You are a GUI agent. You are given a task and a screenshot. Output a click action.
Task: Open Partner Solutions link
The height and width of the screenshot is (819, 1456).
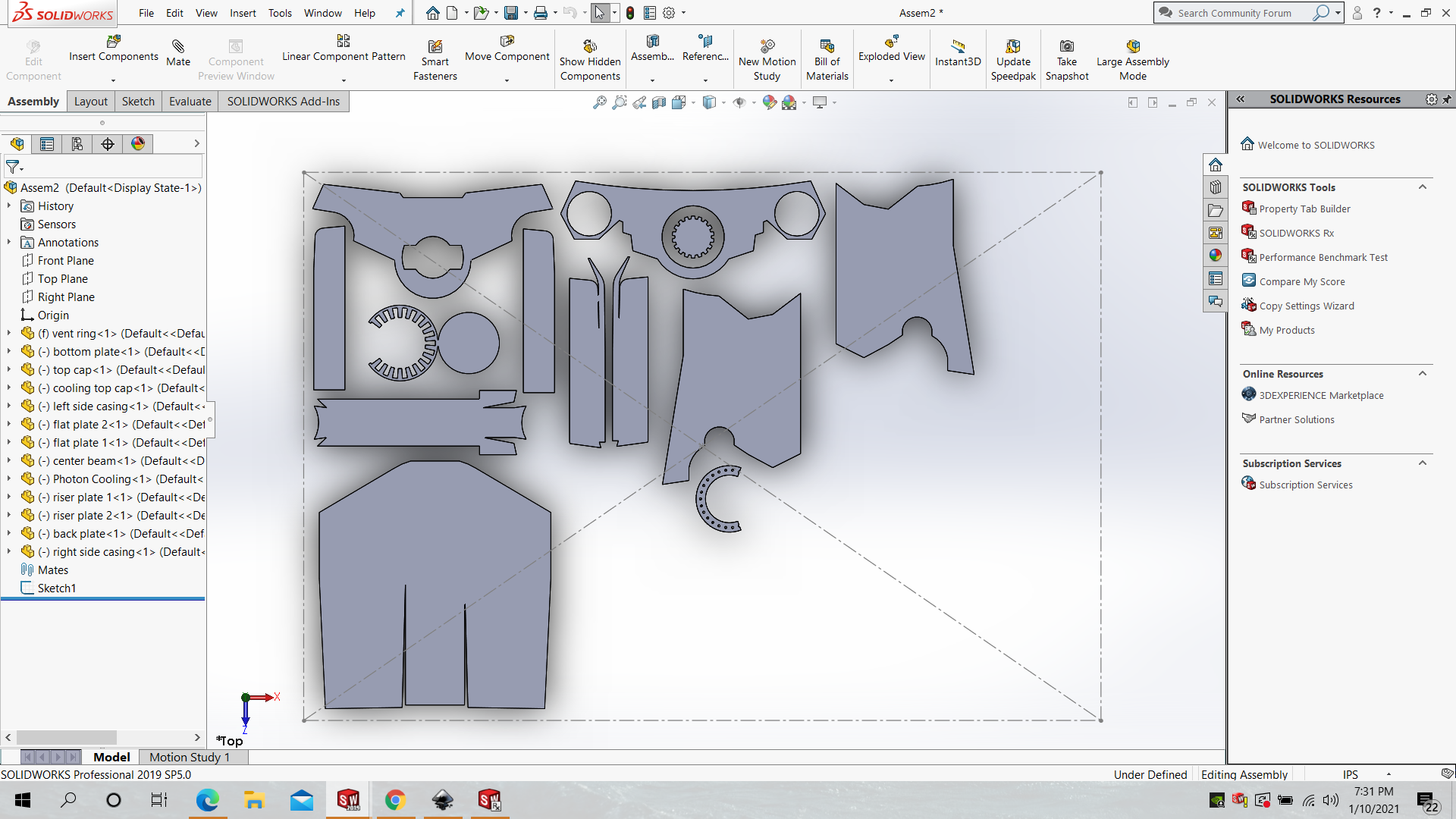coord(1297,419)
